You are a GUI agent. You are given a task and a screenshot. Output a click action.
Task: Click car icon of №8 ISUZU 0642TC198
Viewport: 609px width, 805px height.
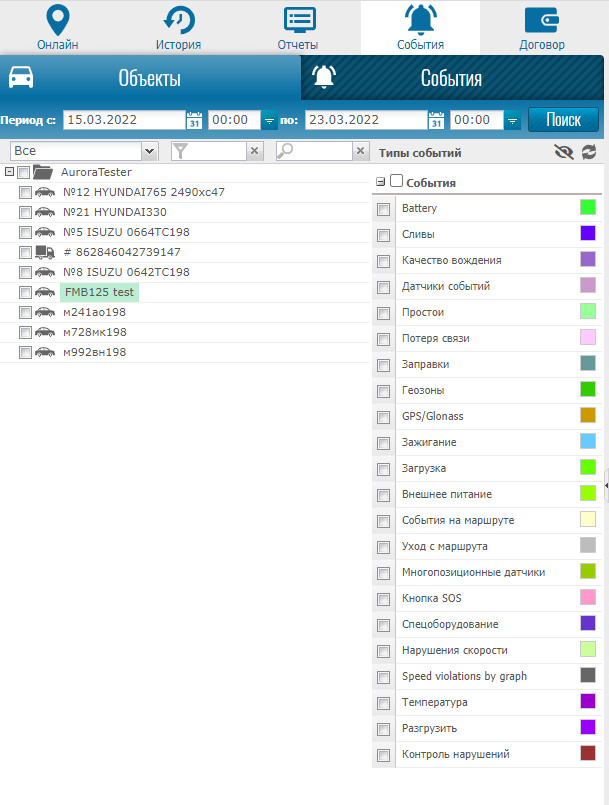tap(45, 272)
